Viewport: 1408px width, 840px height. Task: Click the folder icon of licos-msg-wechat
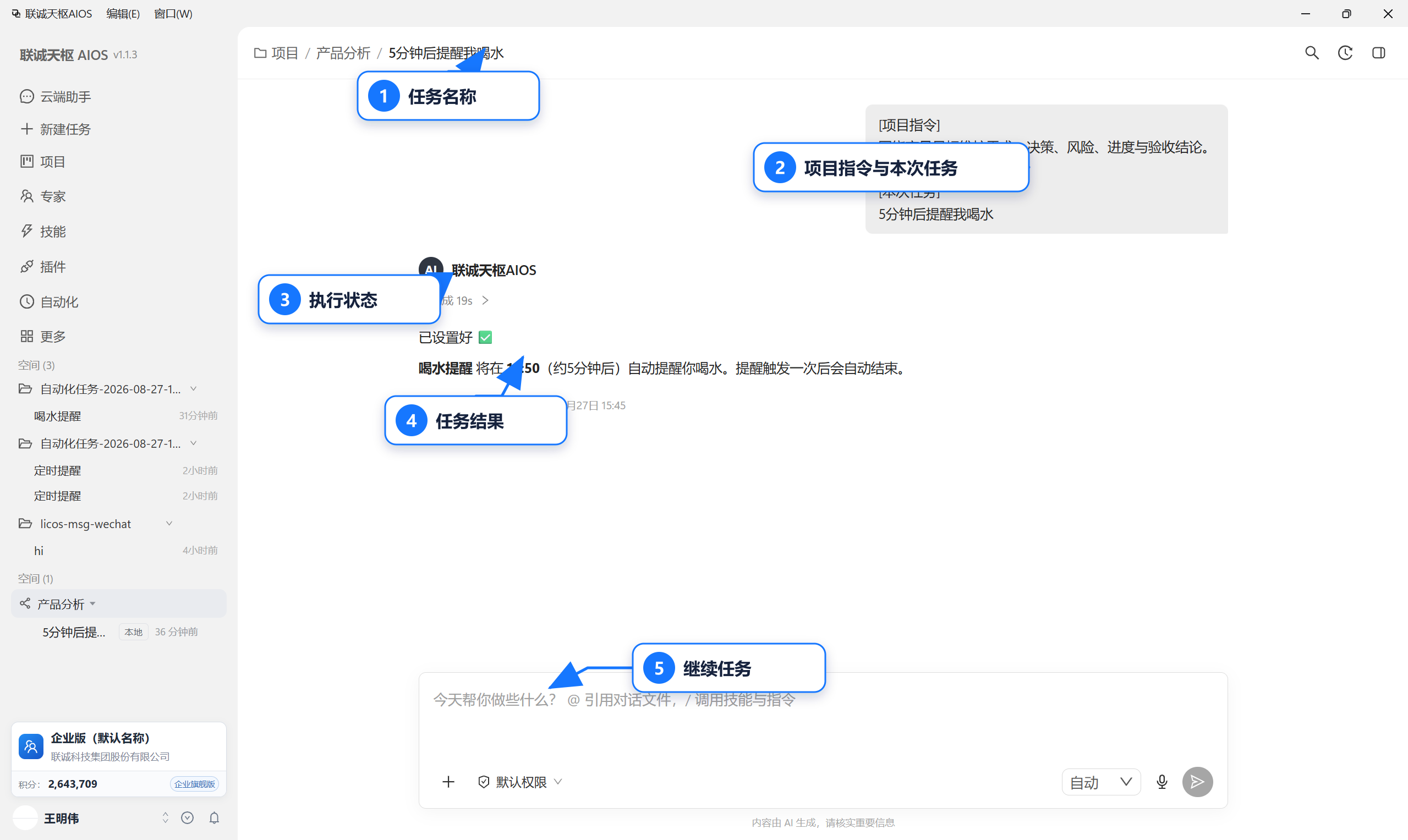(25, 524)
